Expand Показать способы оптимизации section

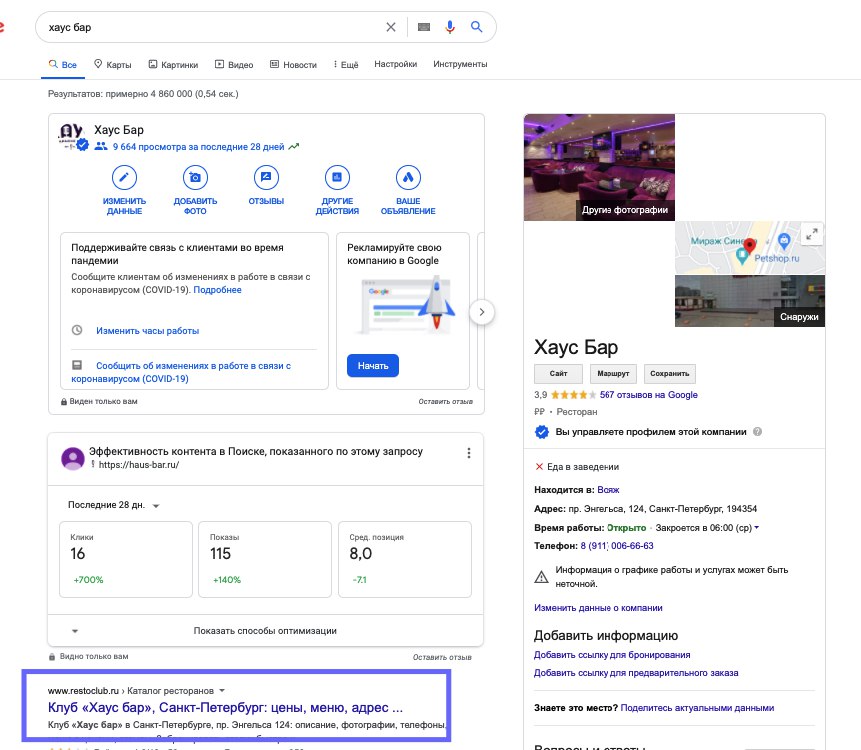point(265,631)
